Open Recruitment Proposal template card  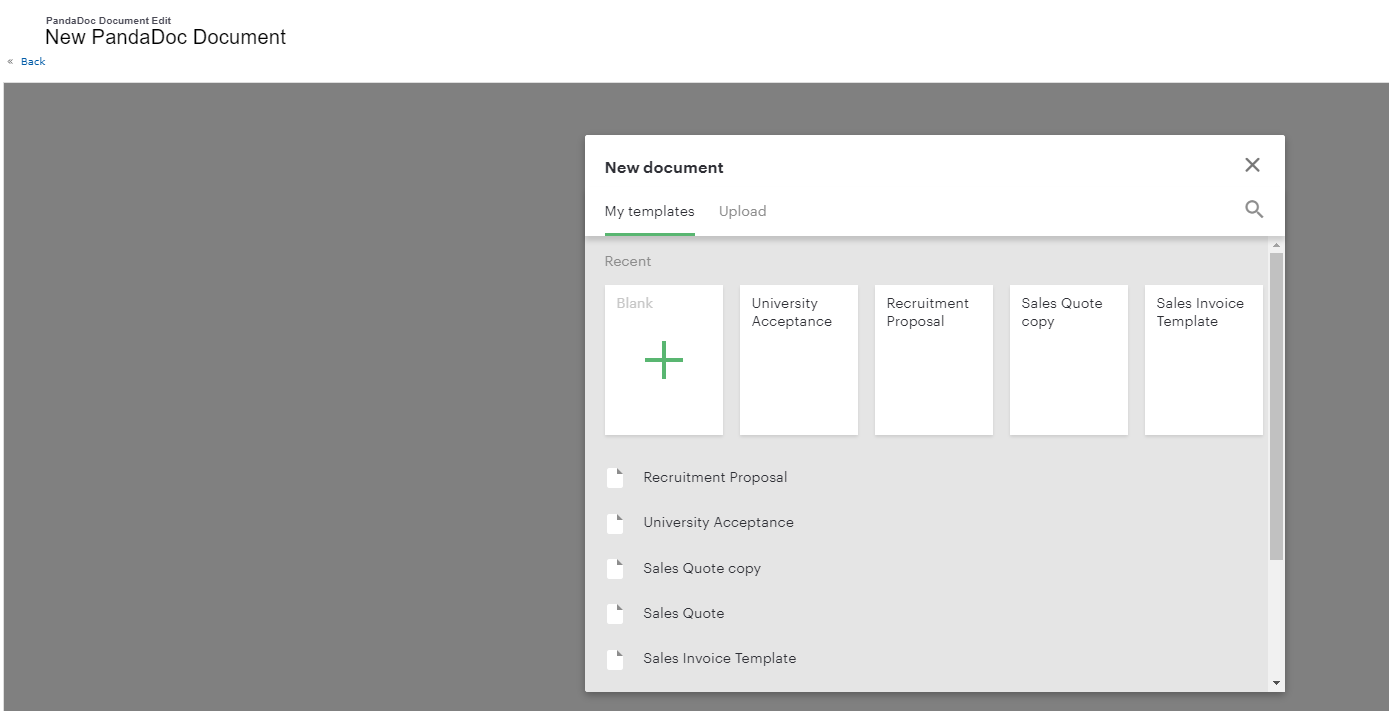tap(934, 360)
